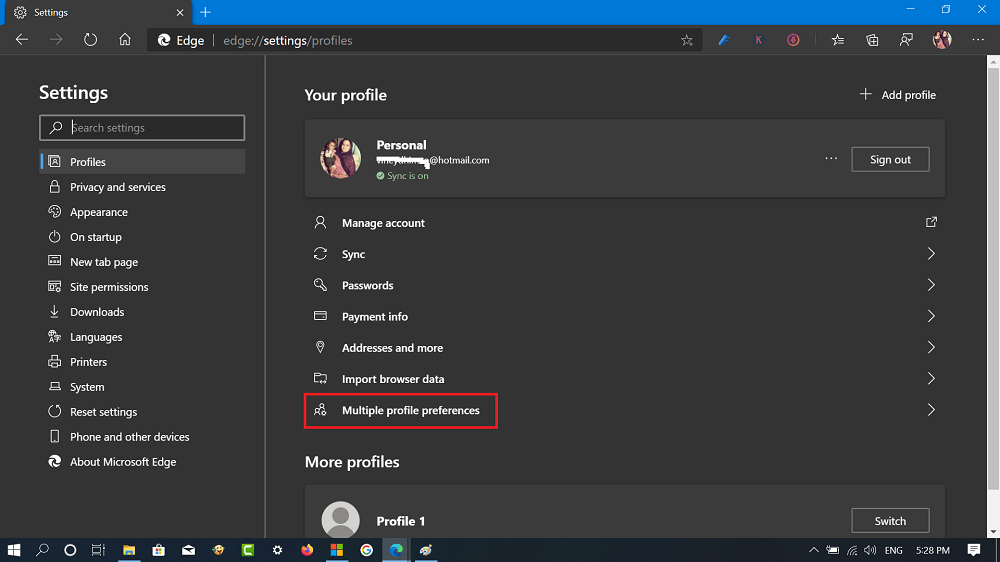Show hidden system tray icons arrow
The height and width of the screenshot is (562, 1000).
814,550
